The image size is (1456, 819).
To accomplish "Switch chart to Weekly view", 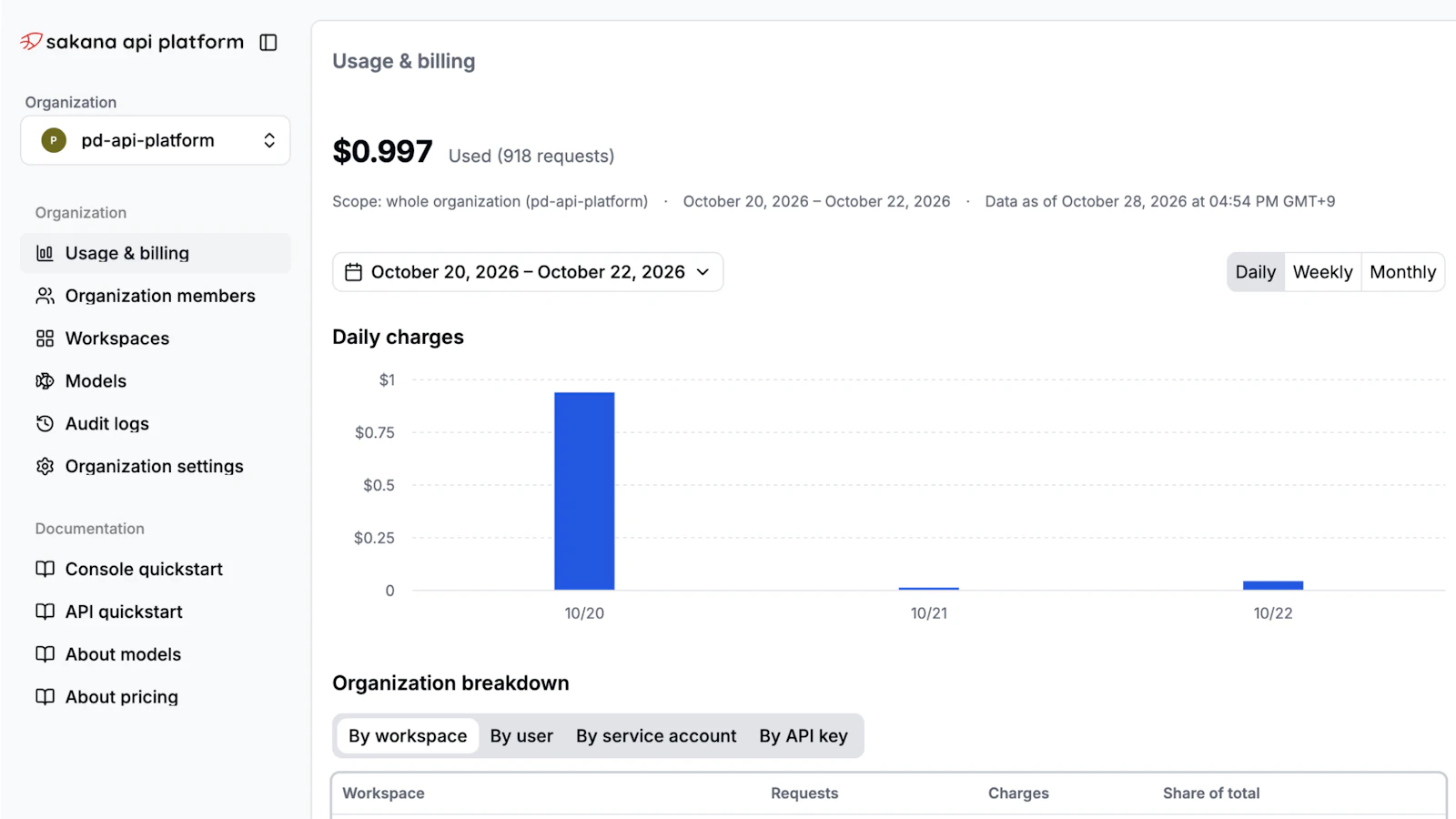I will [1322, 272].
